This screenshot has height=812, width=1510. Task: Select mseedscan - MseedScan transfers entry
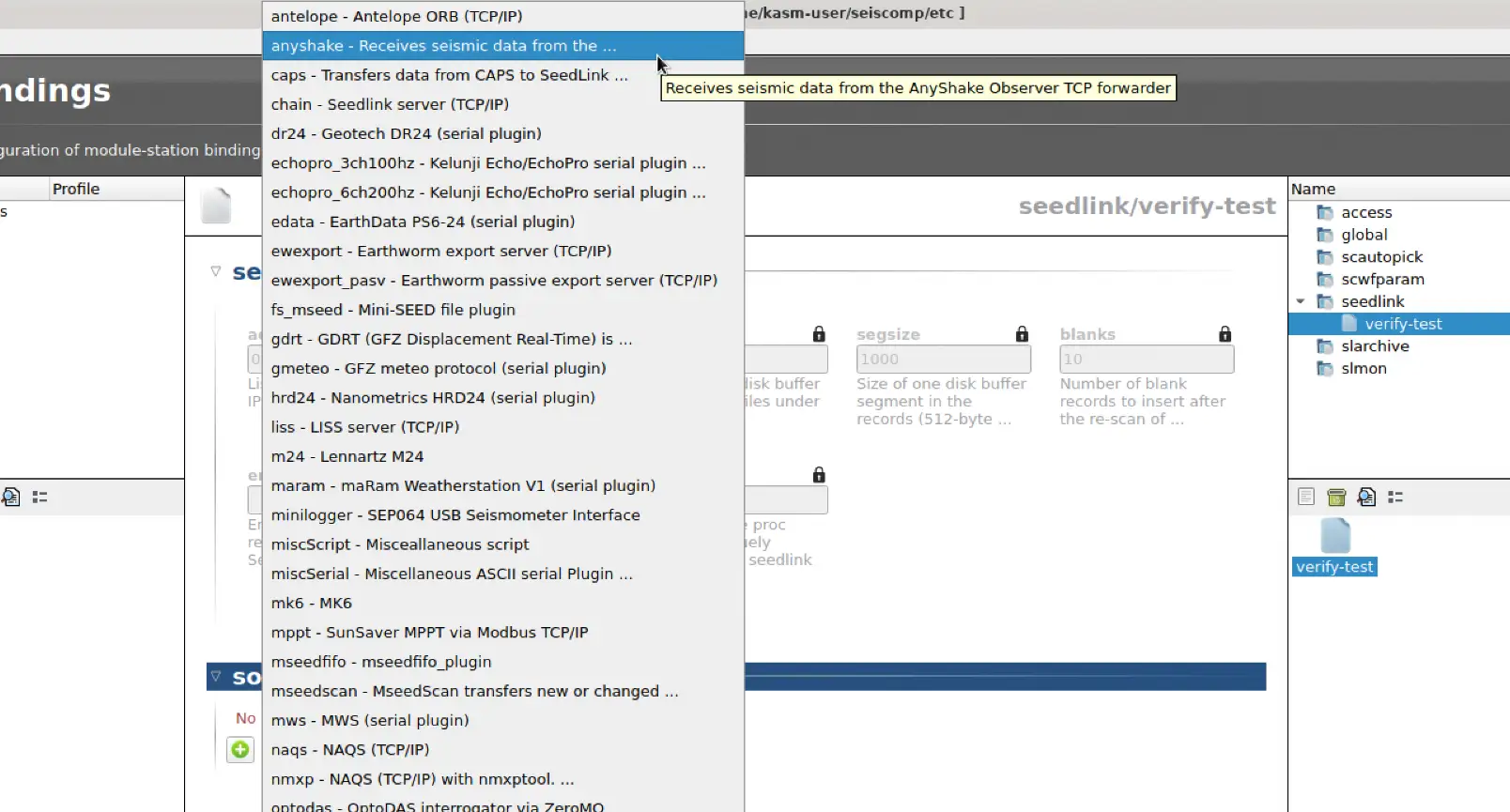(x=503, y=691)
